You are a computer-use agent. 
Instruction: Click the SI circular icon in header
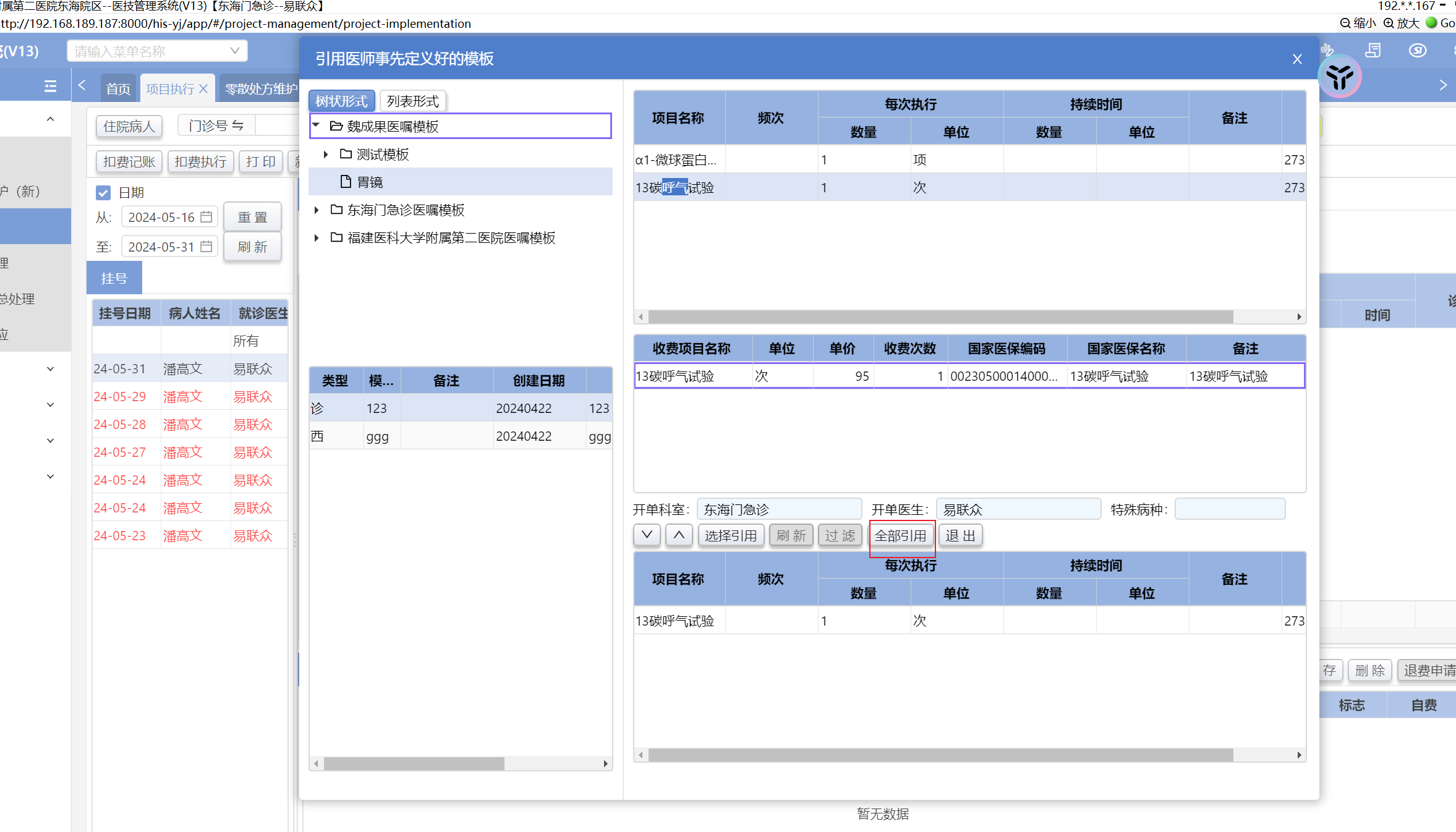pyautogui.click(x=1418, y=51)
